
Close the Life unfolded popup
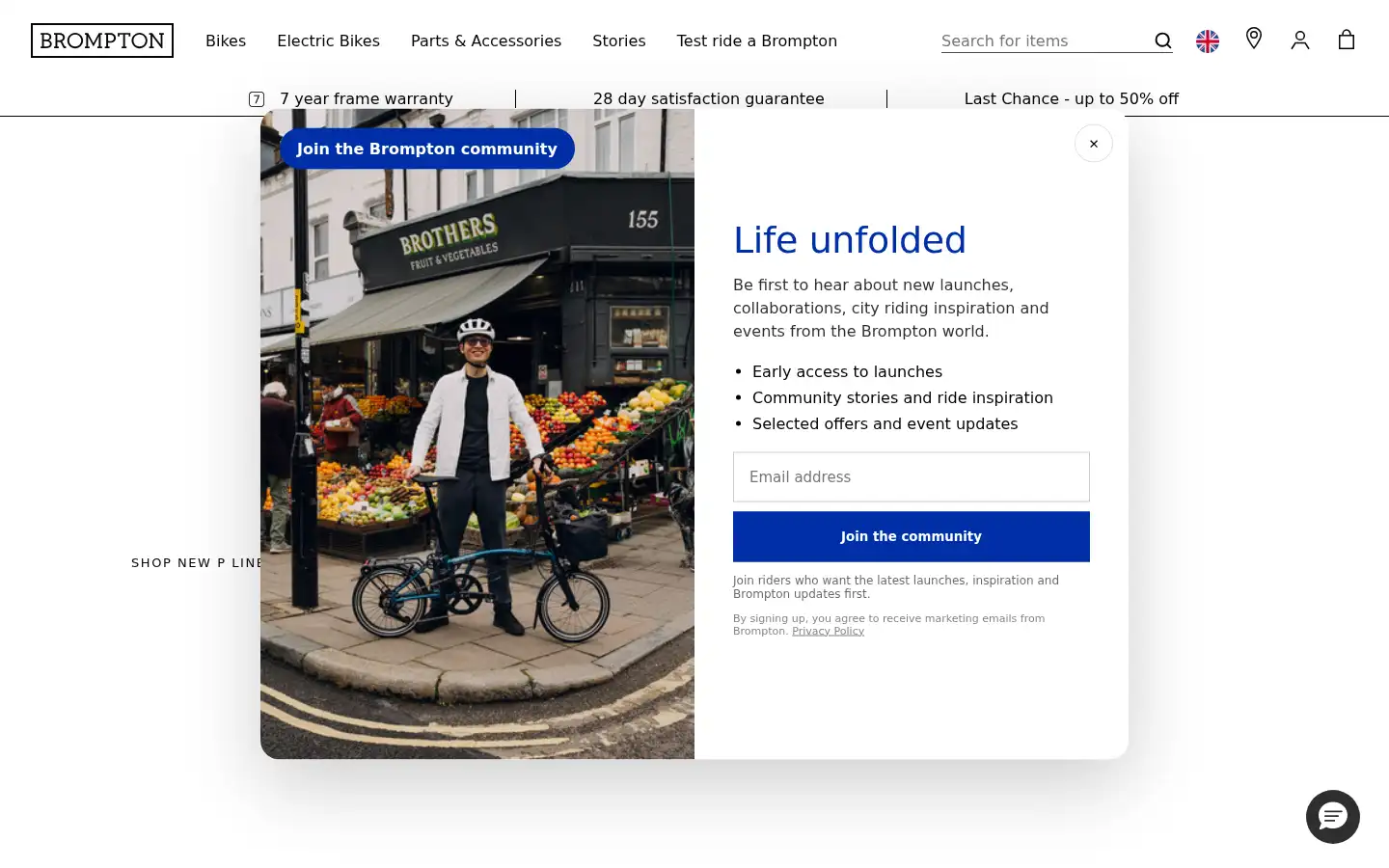pyautogui.click(x=1094, y=144)
